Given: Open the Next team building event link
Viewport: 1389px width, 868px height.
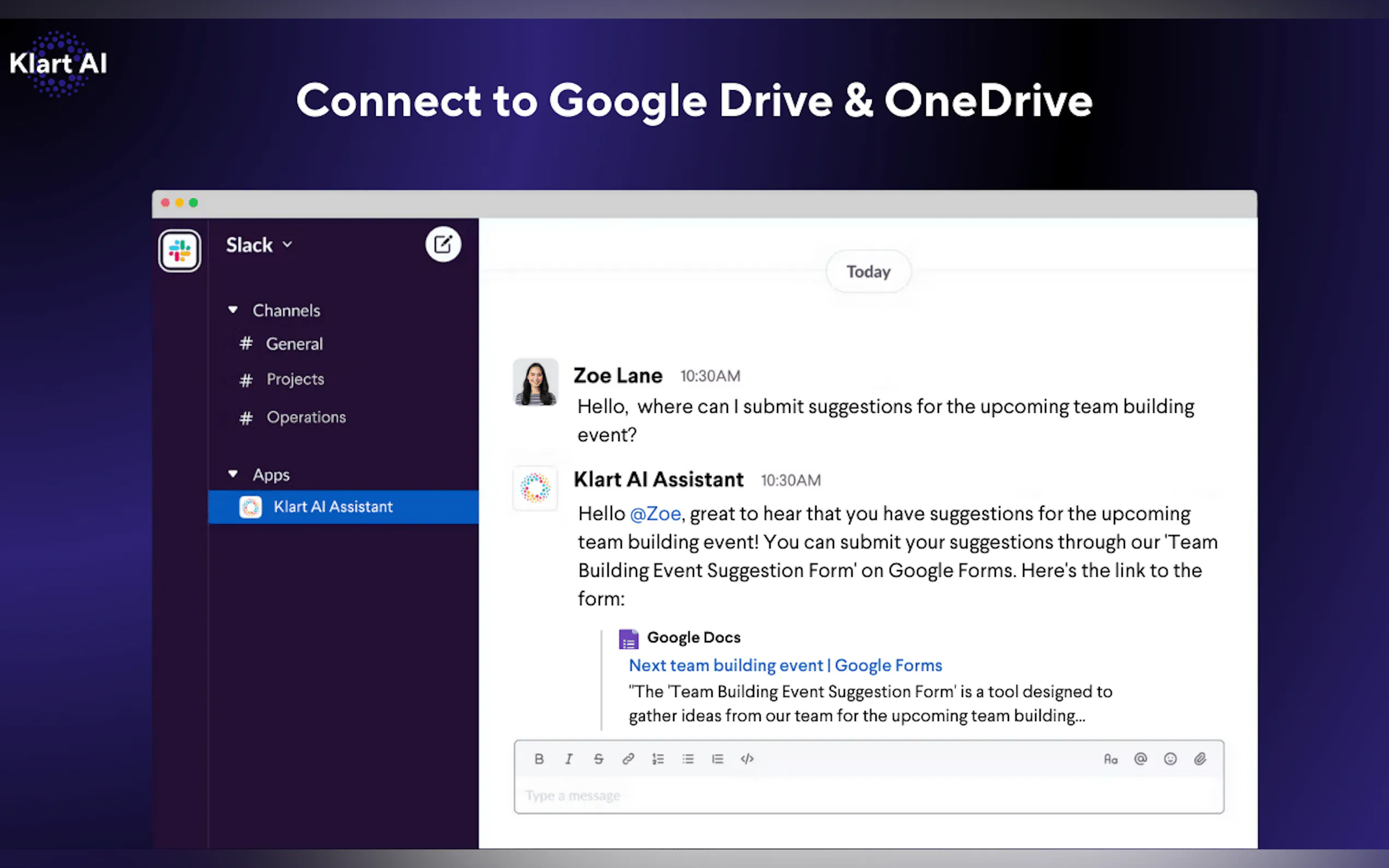Looking at the screenshot, I should [x=785, y=665].
